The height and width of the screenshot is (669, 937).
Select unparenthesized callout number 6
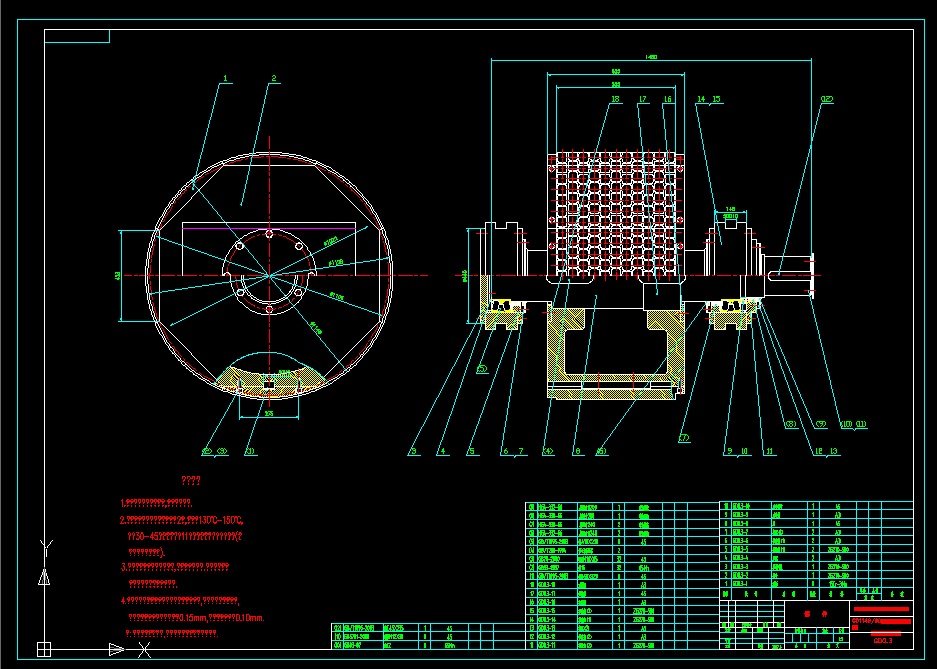tap(506, 452)
